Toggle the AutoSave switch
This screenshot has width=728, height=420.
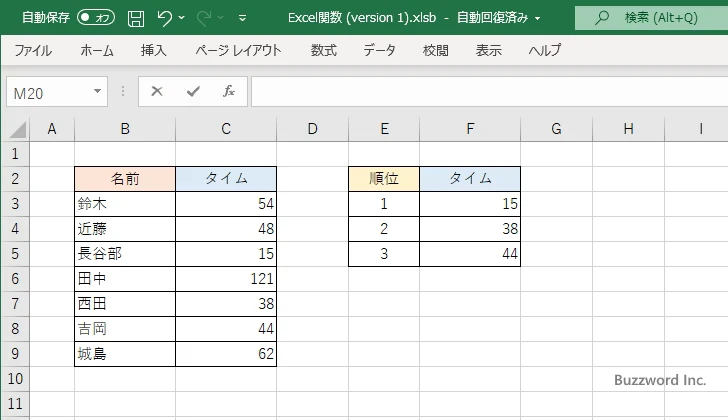pyautogui.click(x=95, y=18)
